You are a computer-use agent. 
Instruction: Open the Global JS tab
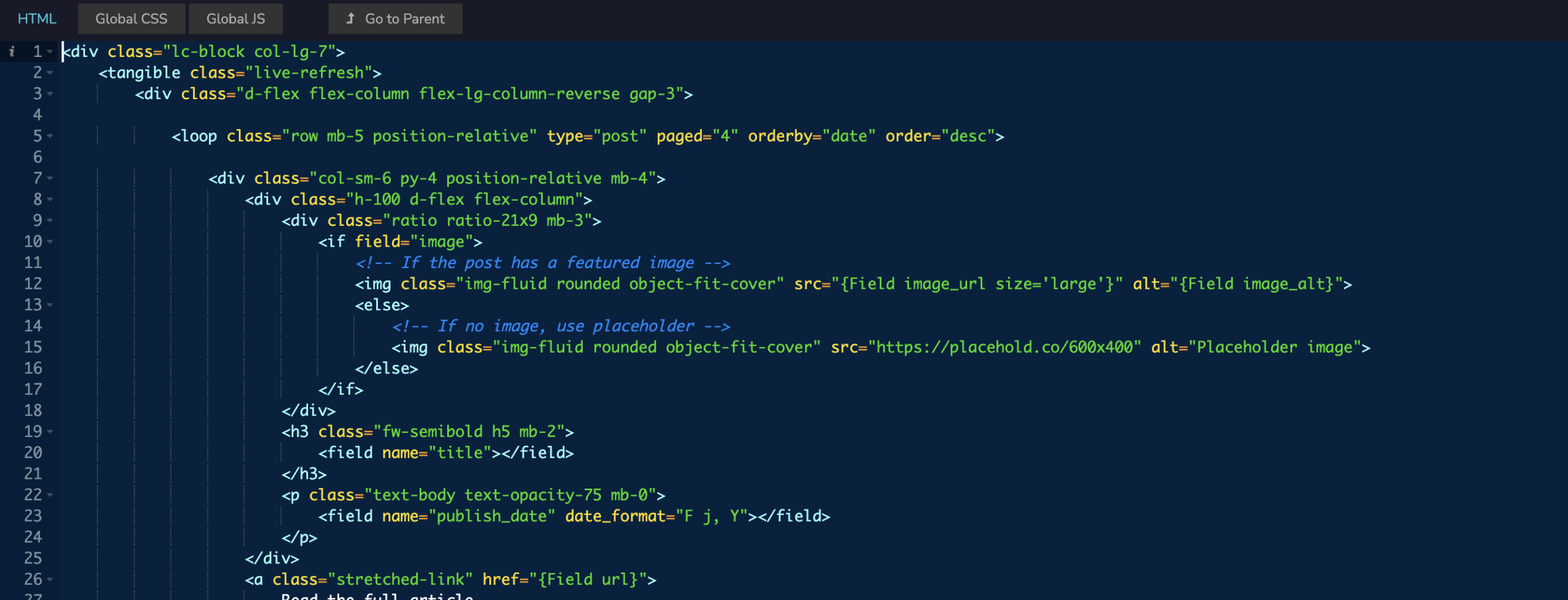click(235, 19)
